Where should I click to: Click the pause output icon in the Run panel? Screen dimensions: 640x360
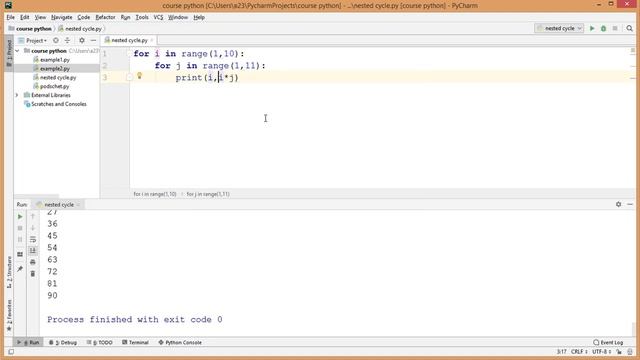20,240
